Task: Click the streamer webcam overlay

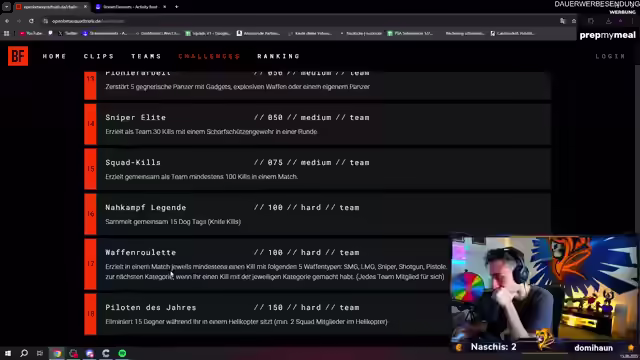Action: click(545, 294)
